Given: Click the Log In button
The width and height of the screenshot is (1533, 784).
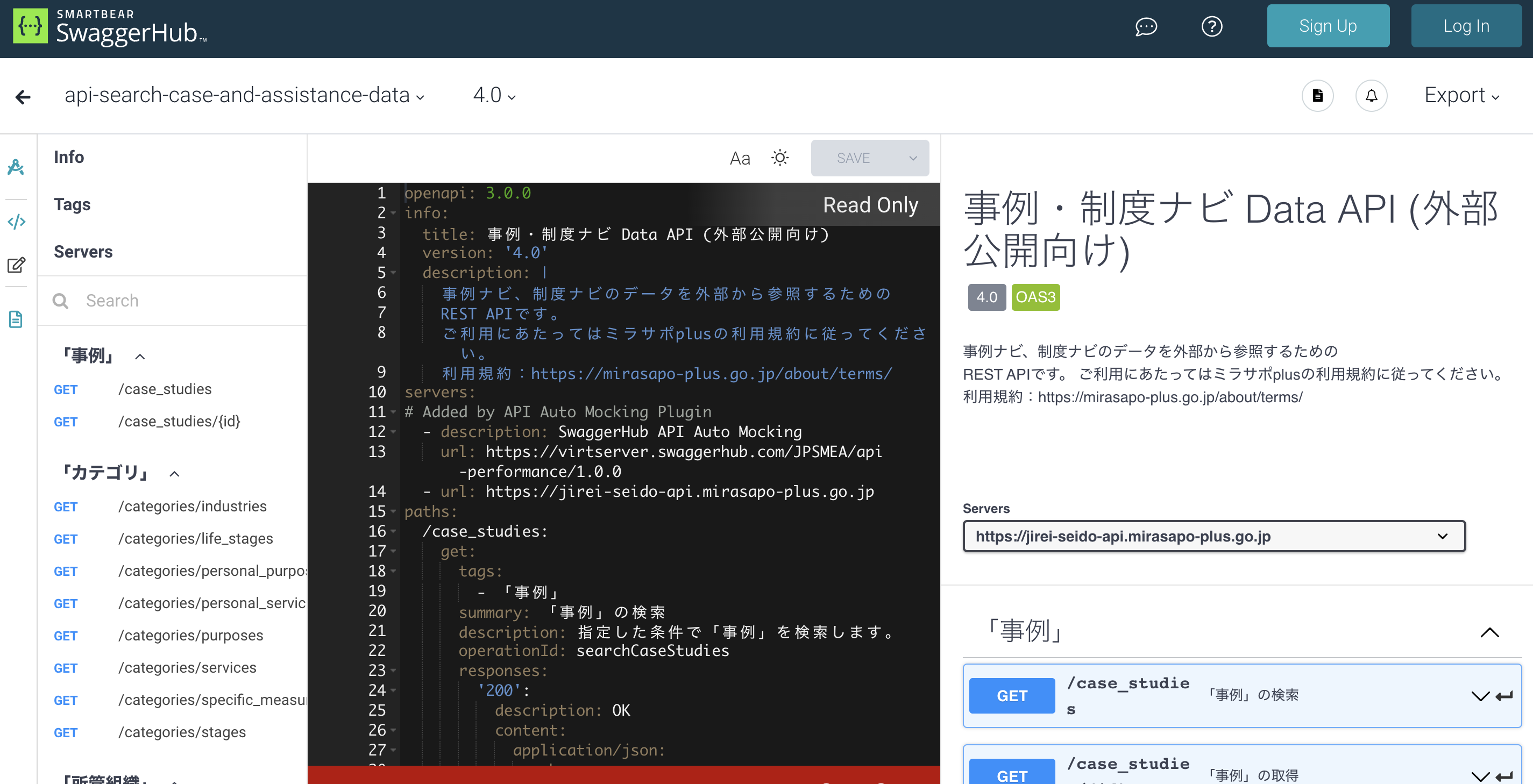Looking at the screenshot, I should point(1466,26).
